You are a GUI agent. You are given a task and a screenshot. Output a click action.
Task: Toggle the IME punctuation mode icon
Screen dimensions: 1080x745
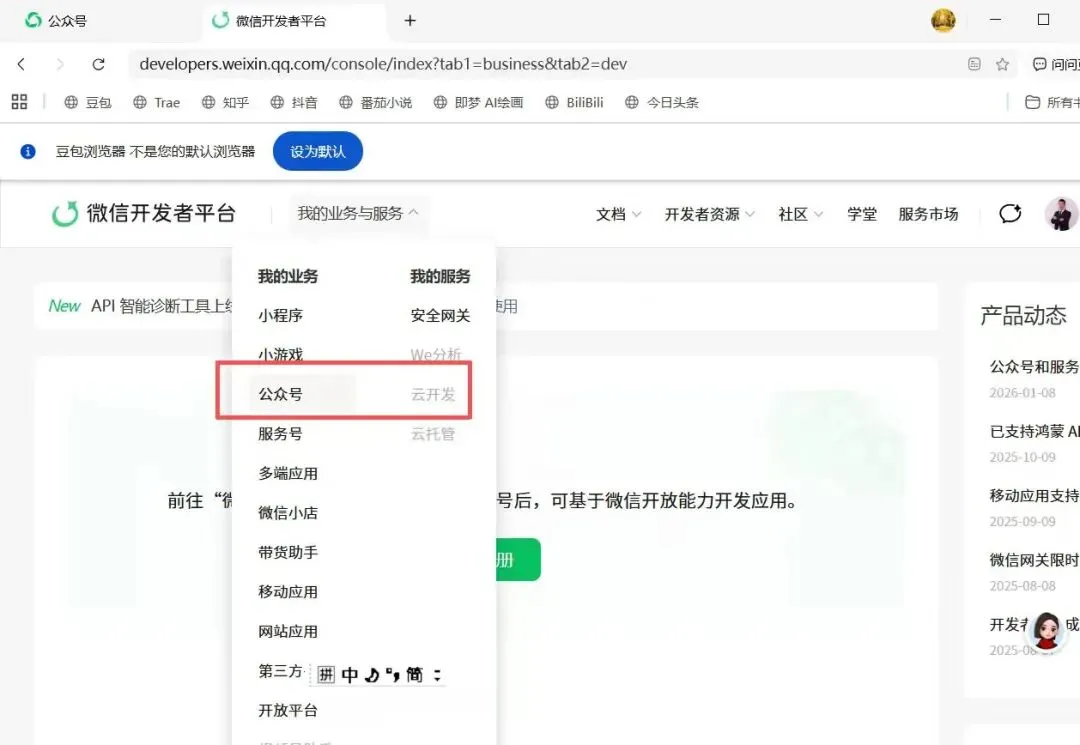point(393,674)
